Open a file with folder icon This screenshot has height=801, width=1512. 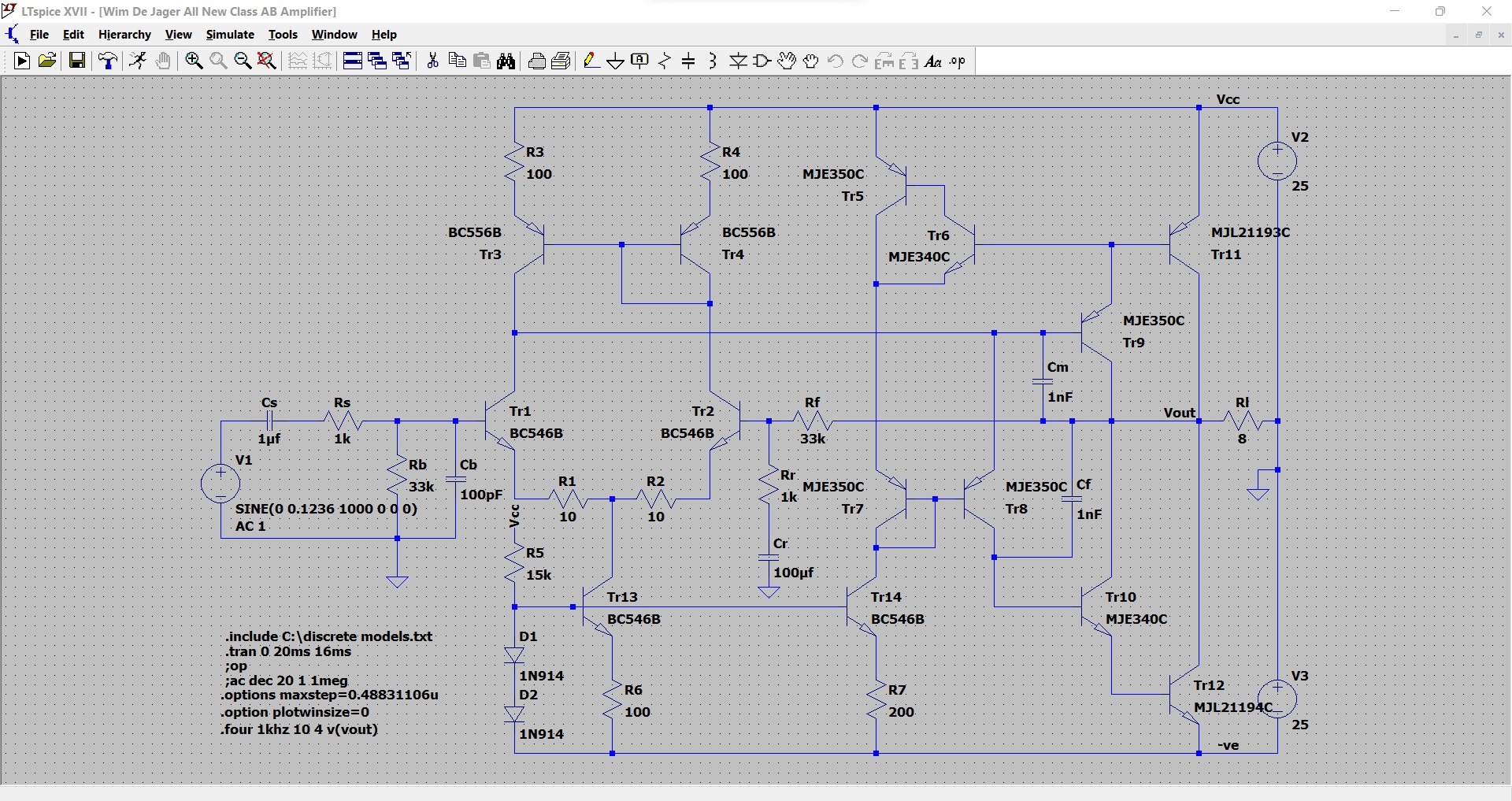47,61
